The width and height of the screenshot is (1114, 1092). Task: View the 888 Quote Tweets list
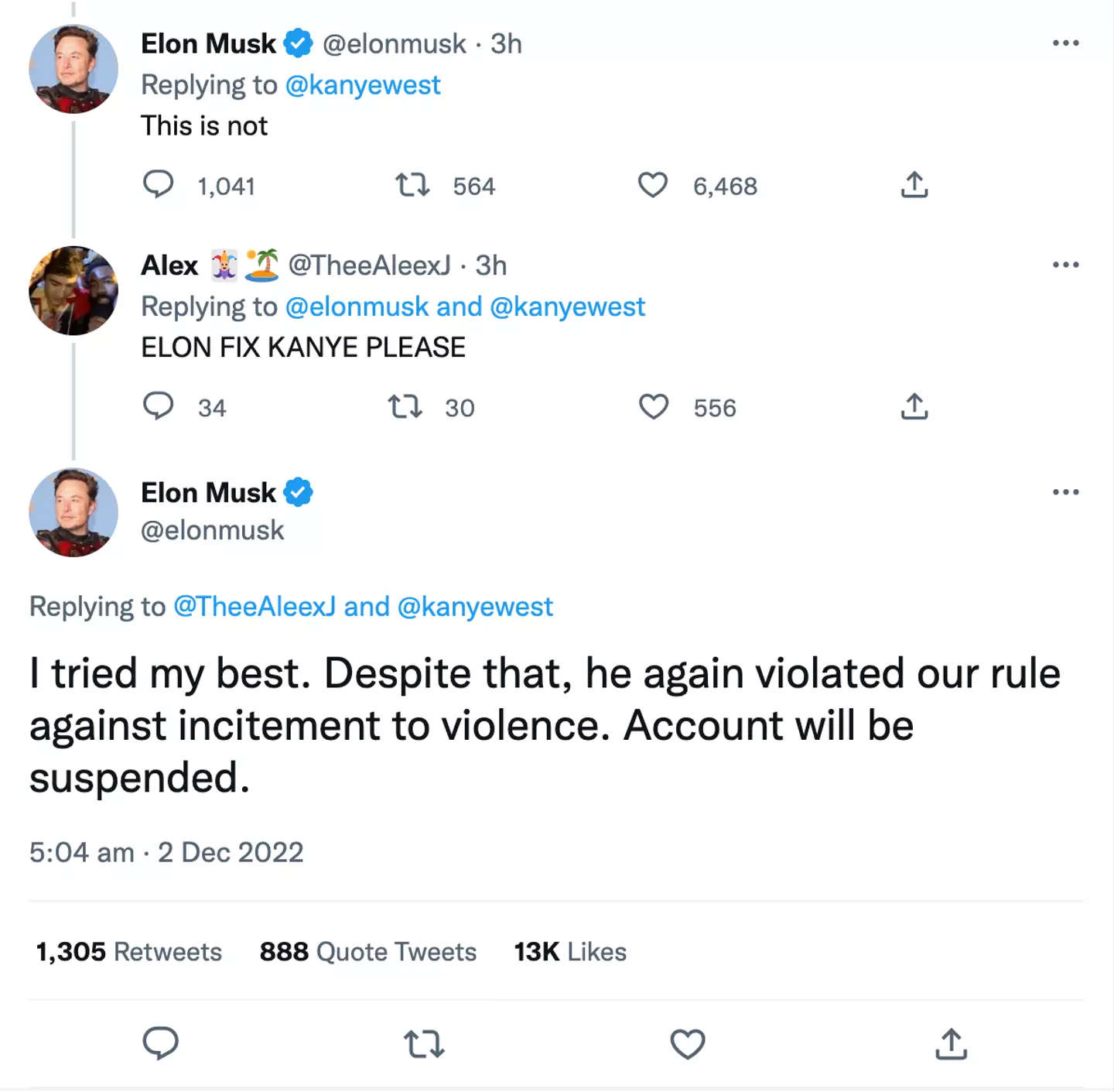368,952
